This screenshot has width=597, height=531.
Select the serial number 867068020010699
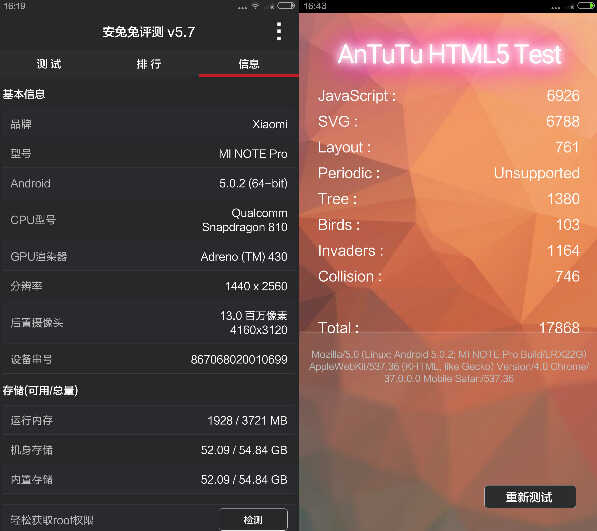pyautogui.click(x=239, y=359)
